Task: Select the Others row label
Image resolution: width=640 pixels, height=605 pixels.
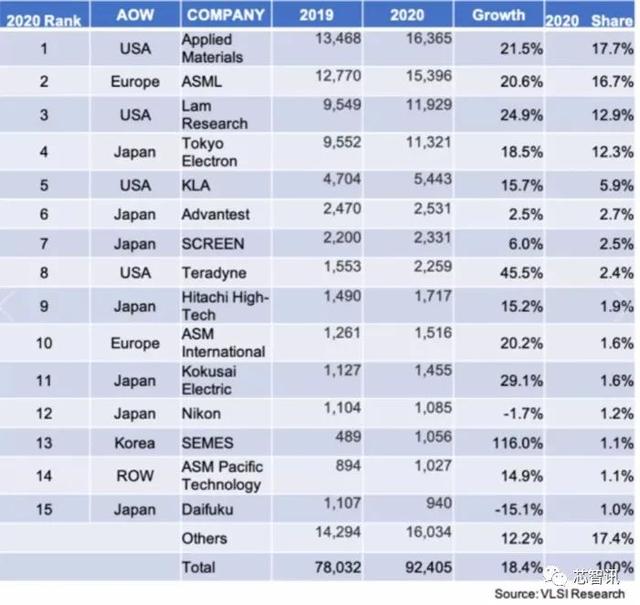Action: point(204,538)
